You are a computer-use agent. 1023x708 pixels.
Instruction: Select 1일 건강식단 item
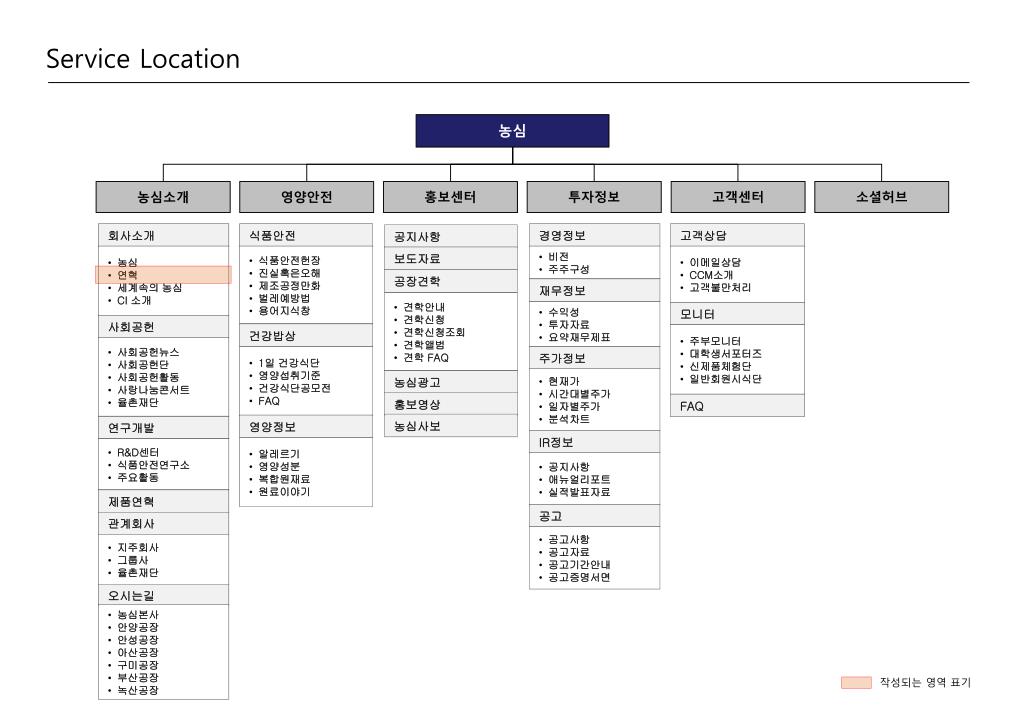(x=288, y=363)
